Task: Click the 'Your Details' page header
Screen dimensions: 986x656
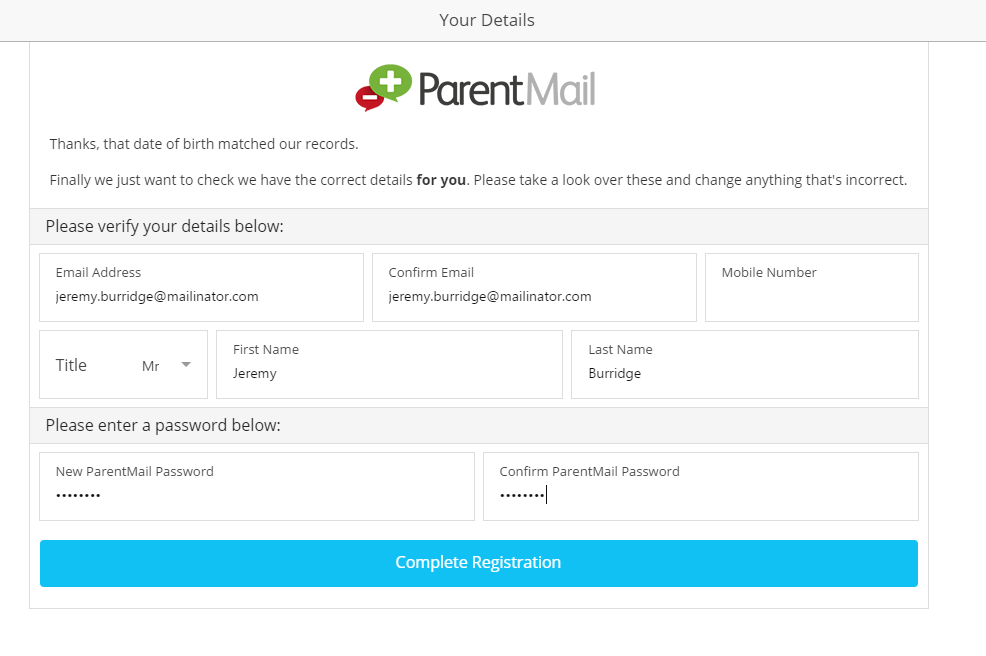Action: click(487, 20)
